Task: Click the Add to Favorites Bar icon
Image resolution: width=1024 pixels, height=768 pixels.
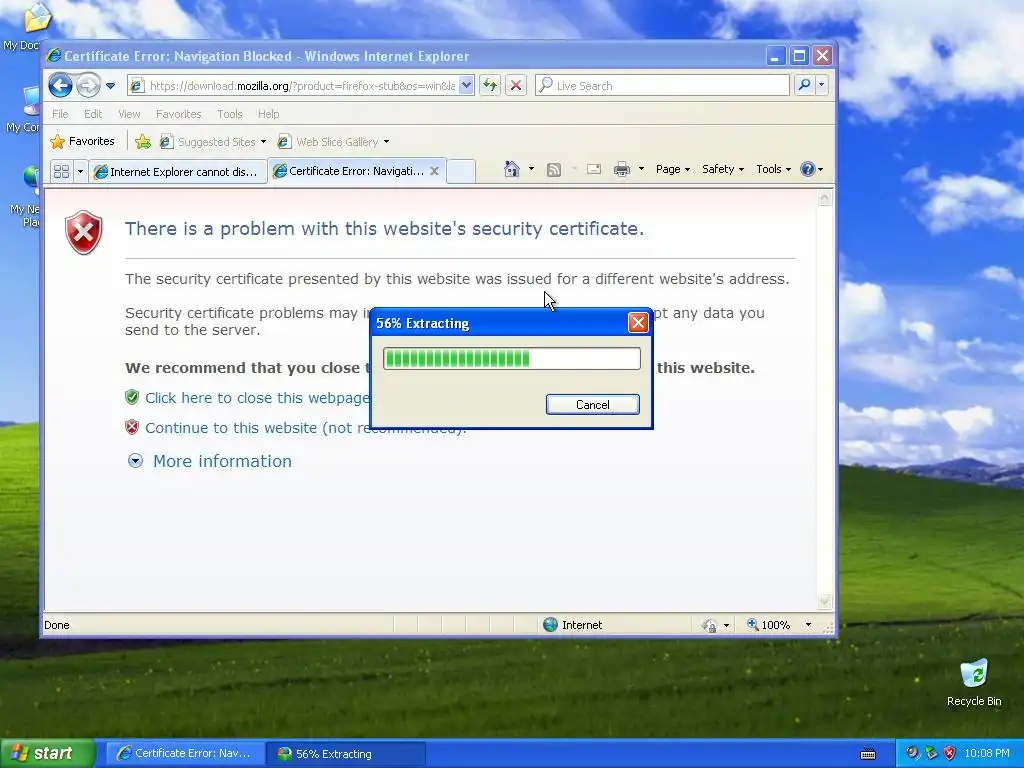Action: pyautogui.click(x=143, y=141)
